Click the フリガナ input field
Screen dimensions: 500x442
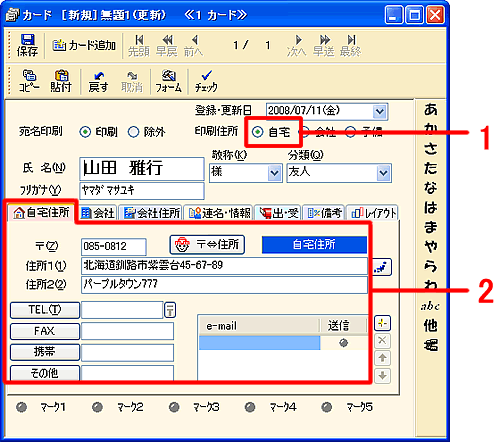142,191
